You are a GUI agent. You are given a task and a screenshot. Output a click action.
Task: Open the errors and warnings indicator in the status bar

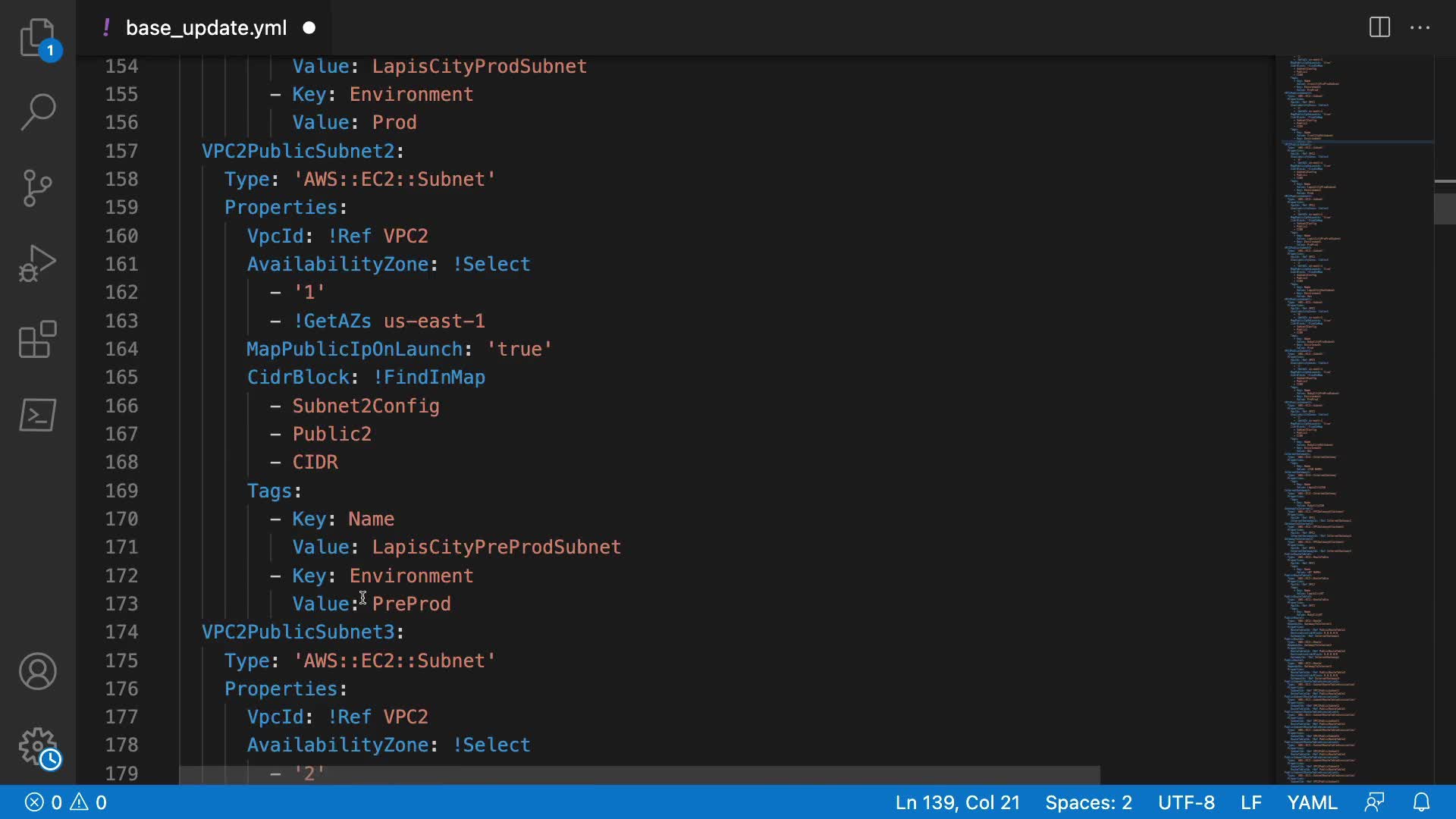pos(66,802)
